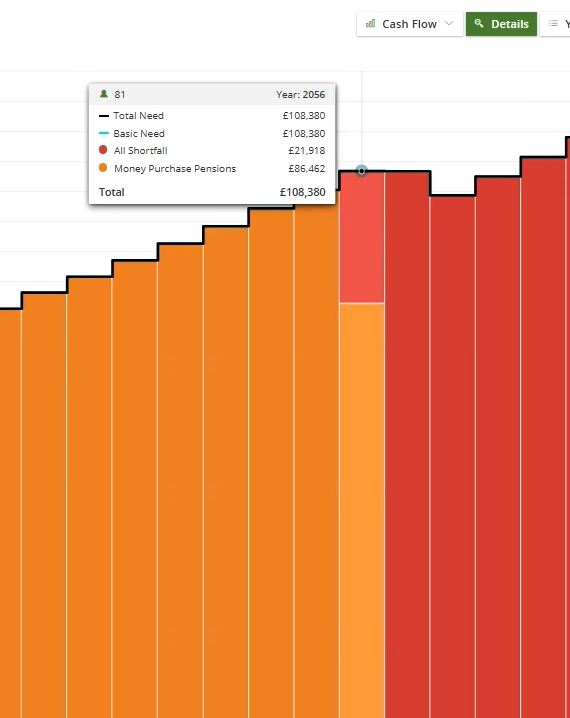Click the bold Total £108,380 value
570x718 pixels.
[303, 192]
